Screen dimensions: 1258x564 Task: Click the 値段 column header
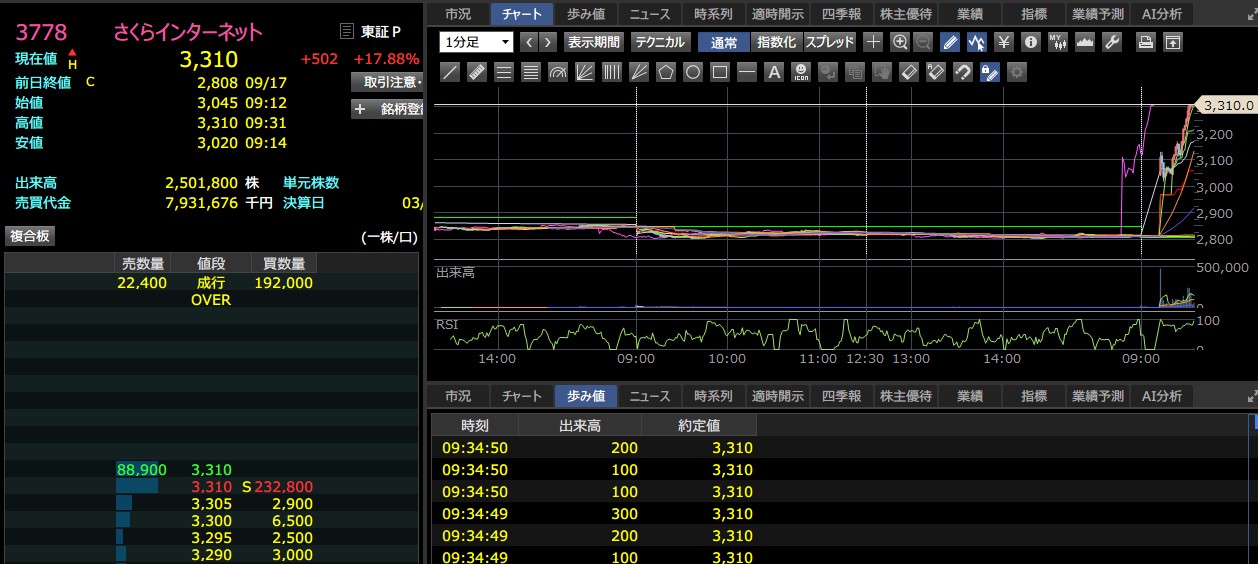(x=211, y=263)
